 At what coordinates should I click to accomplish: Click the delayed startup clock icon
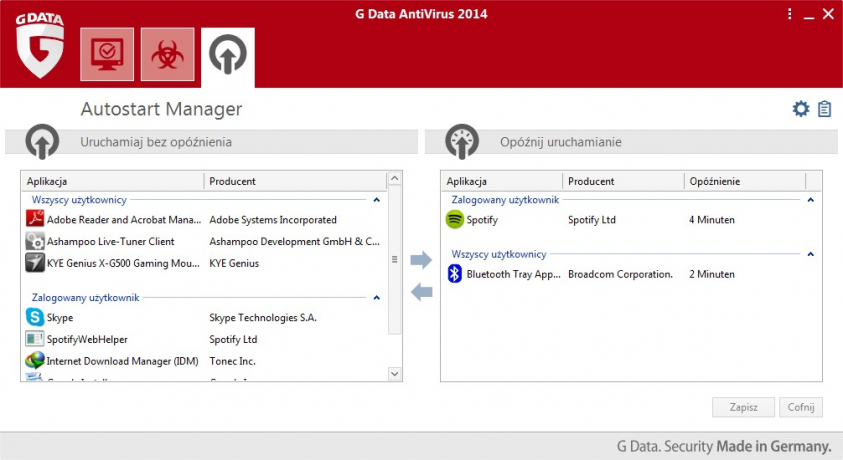click(x=462, y=142)
